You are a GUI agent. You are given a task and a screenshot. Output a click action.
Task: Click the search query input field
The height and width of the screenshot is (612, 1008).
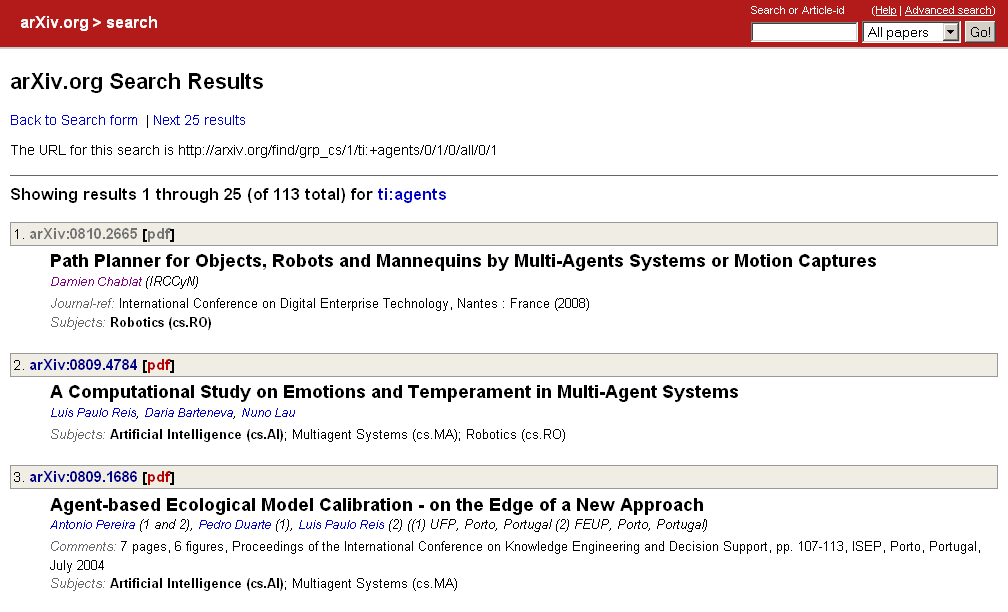pos(803,31)
